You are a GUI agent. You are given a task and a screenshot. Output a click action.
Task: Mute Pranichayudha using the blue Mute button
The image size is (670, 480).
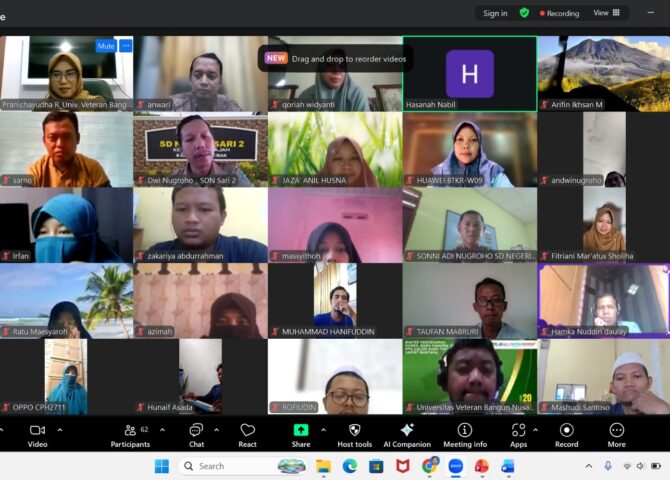click(105, 46)
